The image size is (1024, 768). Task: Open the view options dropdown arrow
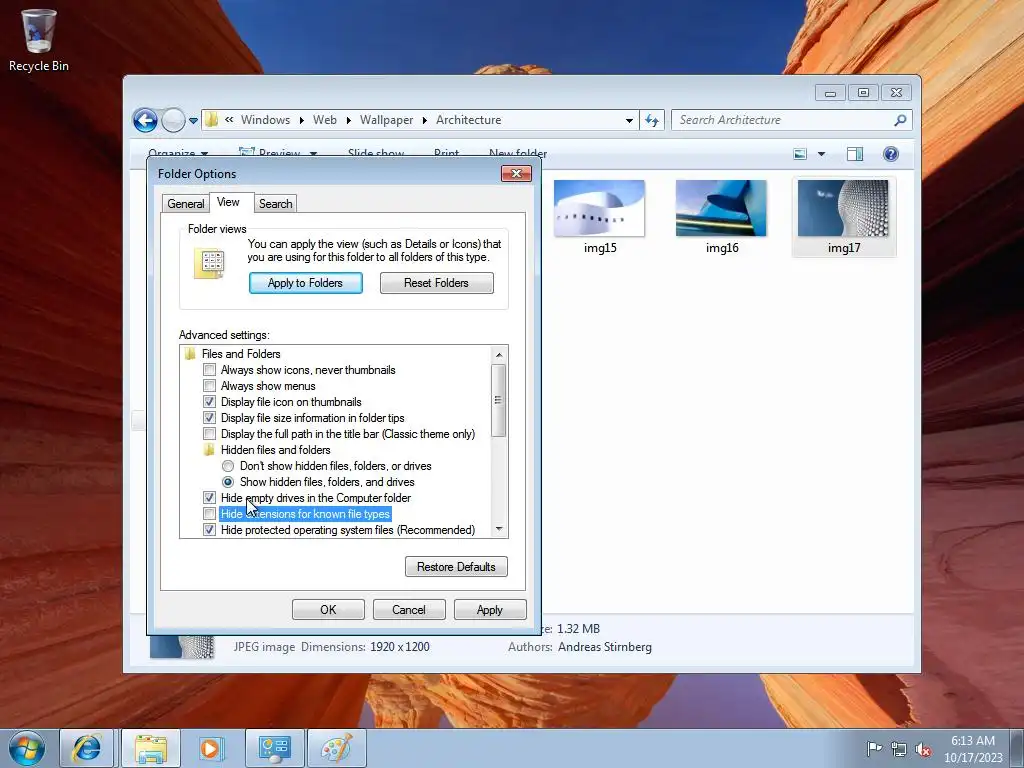(x=822, y=154)
